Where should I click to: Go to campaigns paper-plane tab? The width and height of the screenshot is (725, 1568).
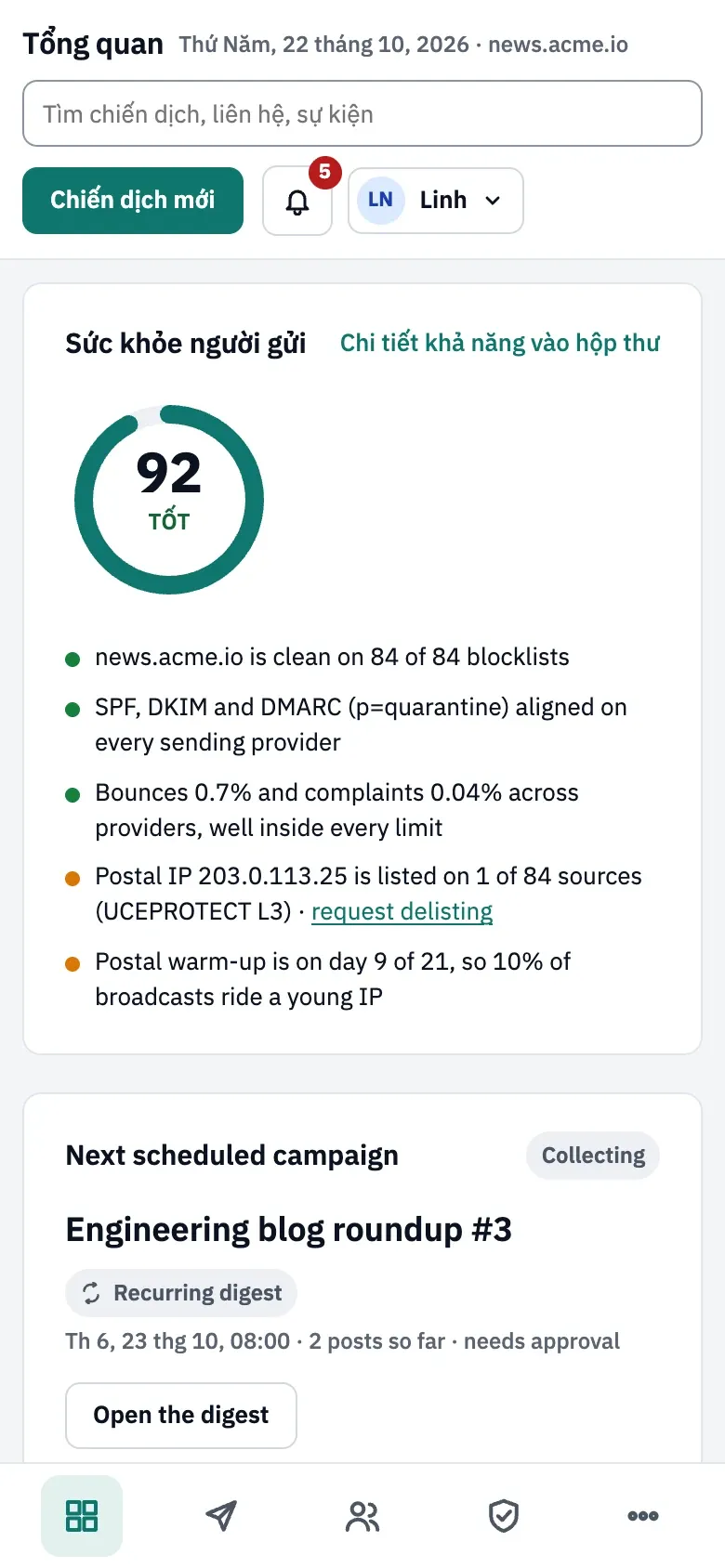coord(221,1516)
